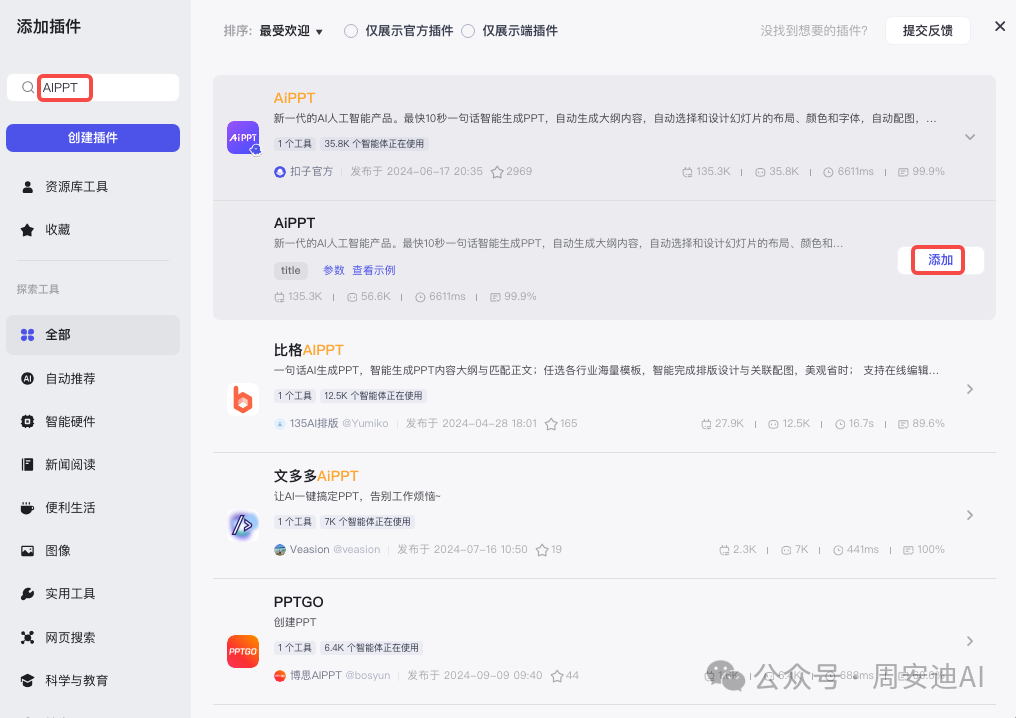Viewport: 1016px width, 718px height.
Task: Select 网页搜索 category
Action: tap(93, 638)
